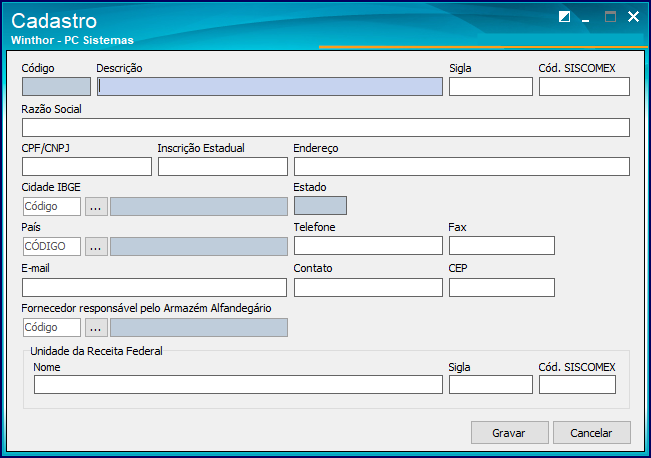Click the Cidade IBGE Código field
The height and width of the screenshot is (458, 651).
tap(52, 206)
